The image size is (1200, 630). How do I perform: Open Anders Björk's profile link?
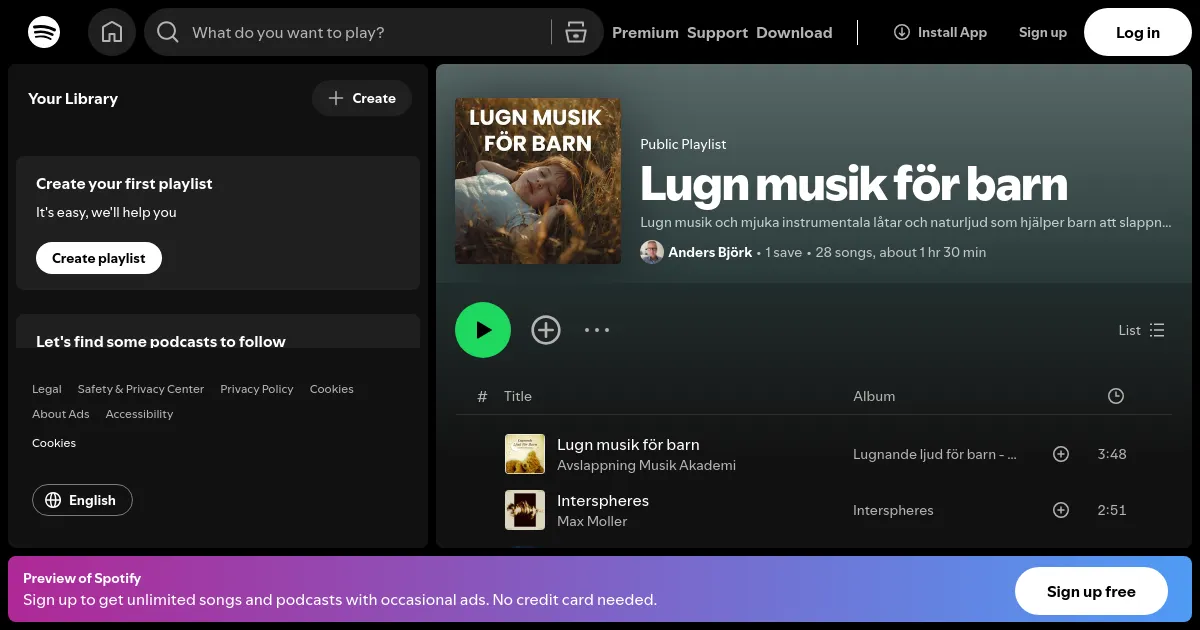tap(710, 252)
